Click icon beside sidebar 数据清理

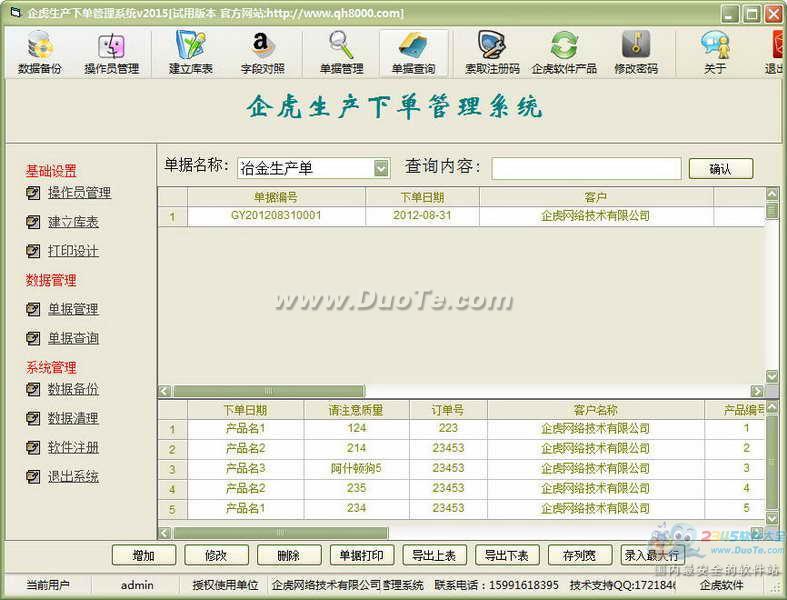click(33, 418)
